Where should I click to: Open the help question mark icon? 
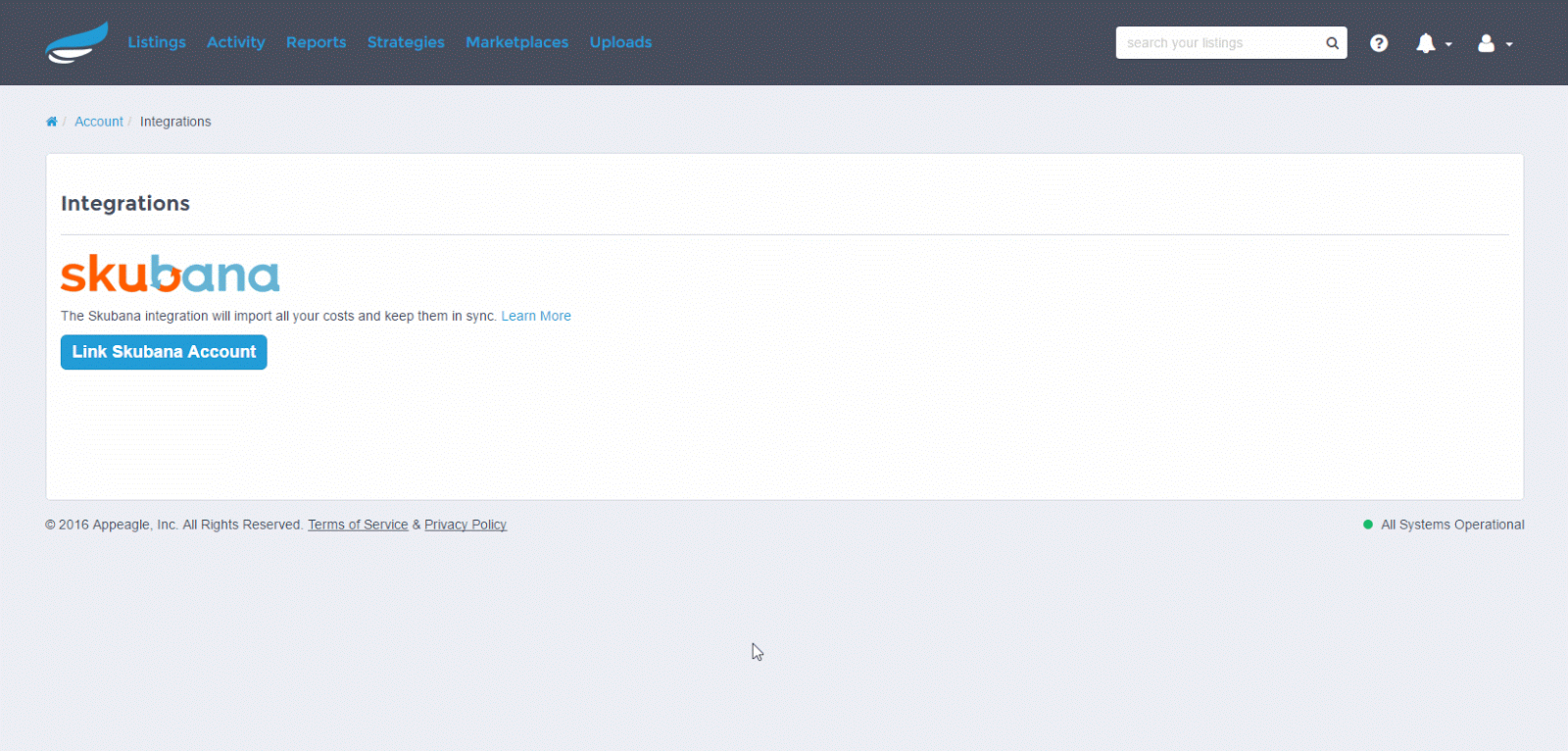(1379, 43)
